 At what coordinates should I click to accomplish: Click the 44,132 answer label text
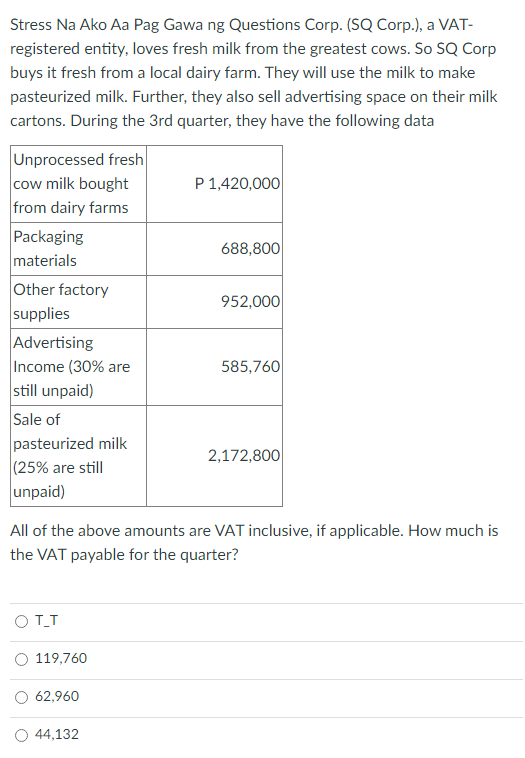pyautogui.click(x=57, y=734)
